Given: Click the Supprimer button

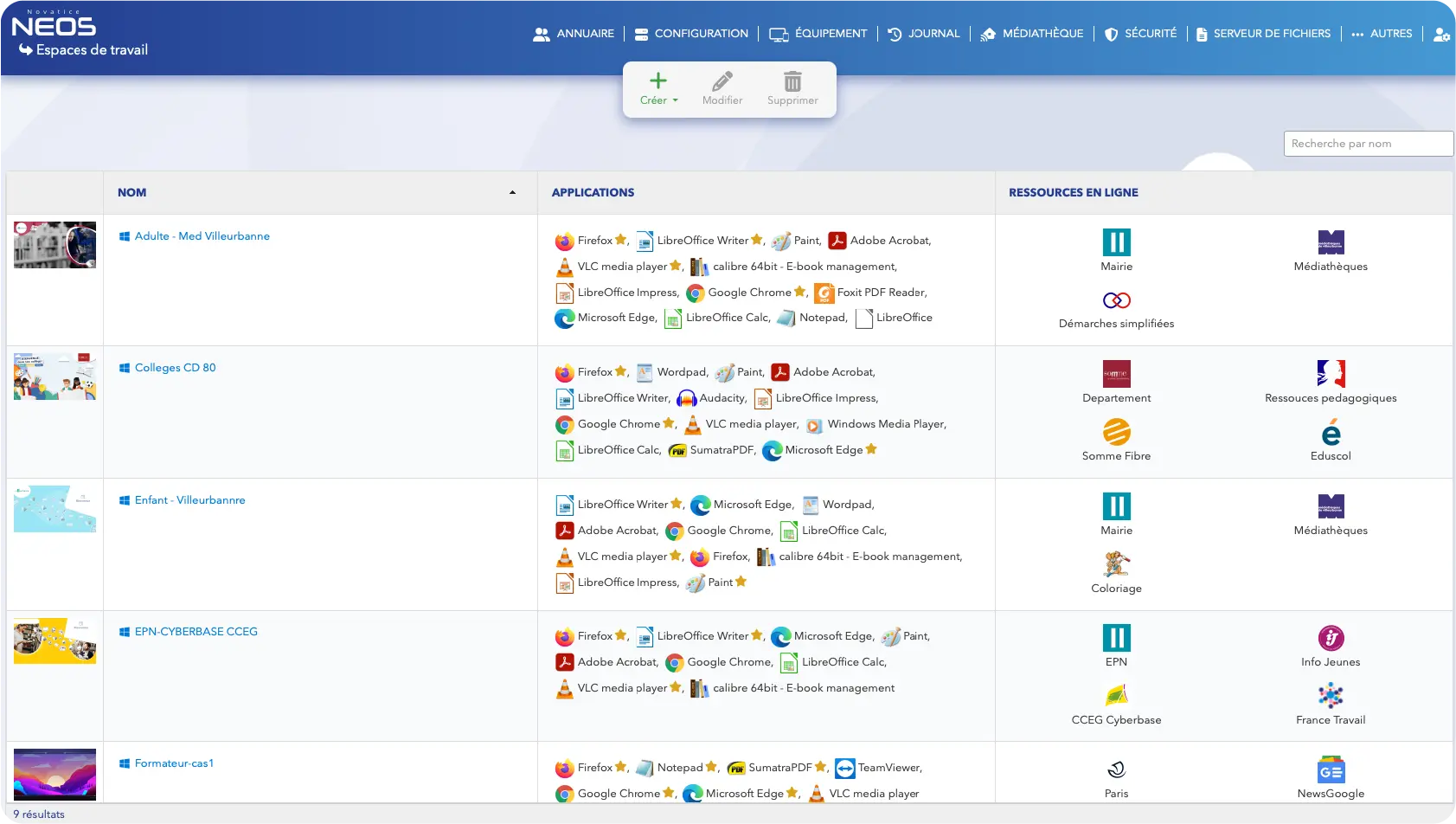Looking at the screenshot, I should point(792,89).
